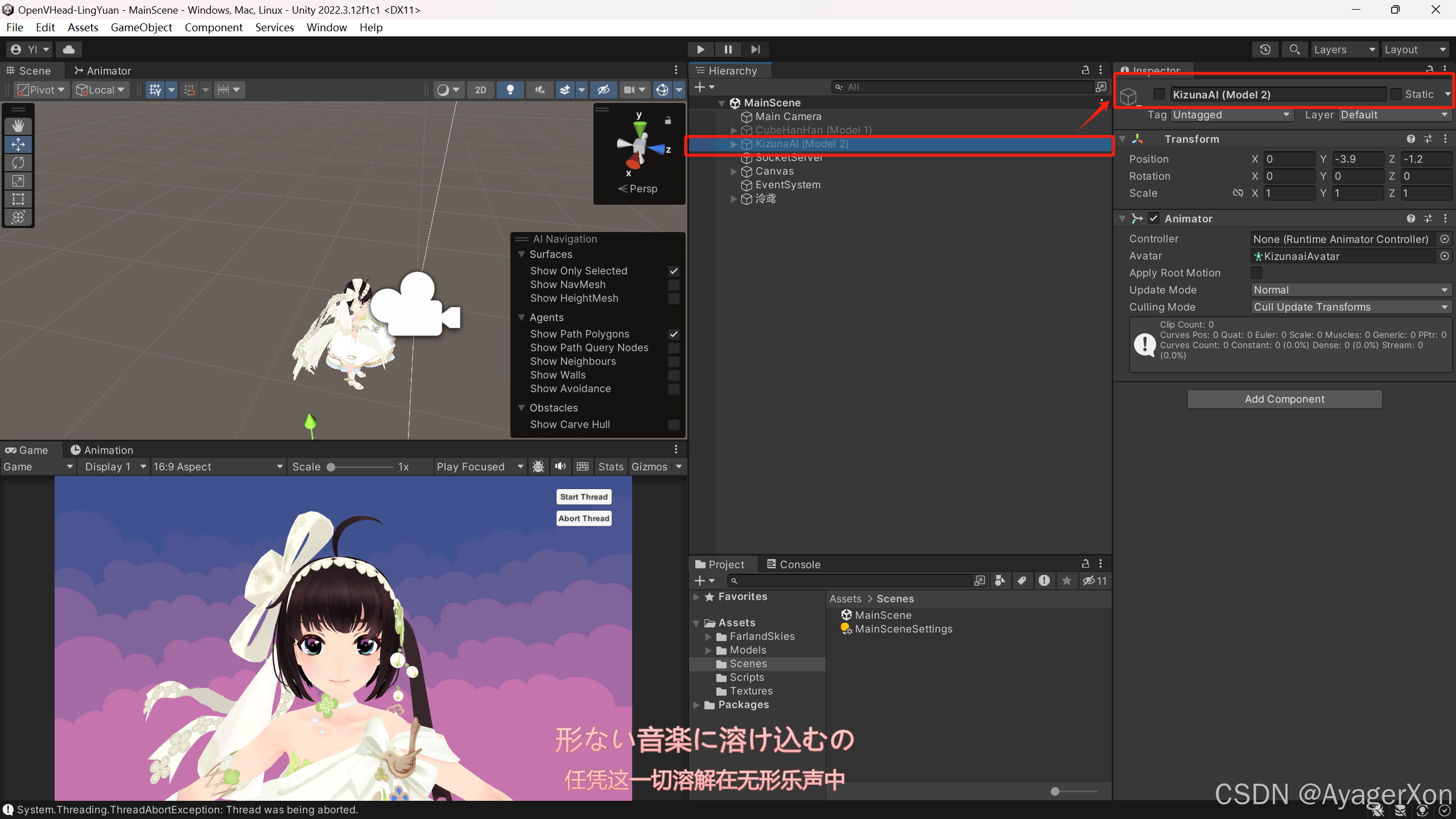
Task: Click the Game view bug debug icon
Action: click(538, 466)
